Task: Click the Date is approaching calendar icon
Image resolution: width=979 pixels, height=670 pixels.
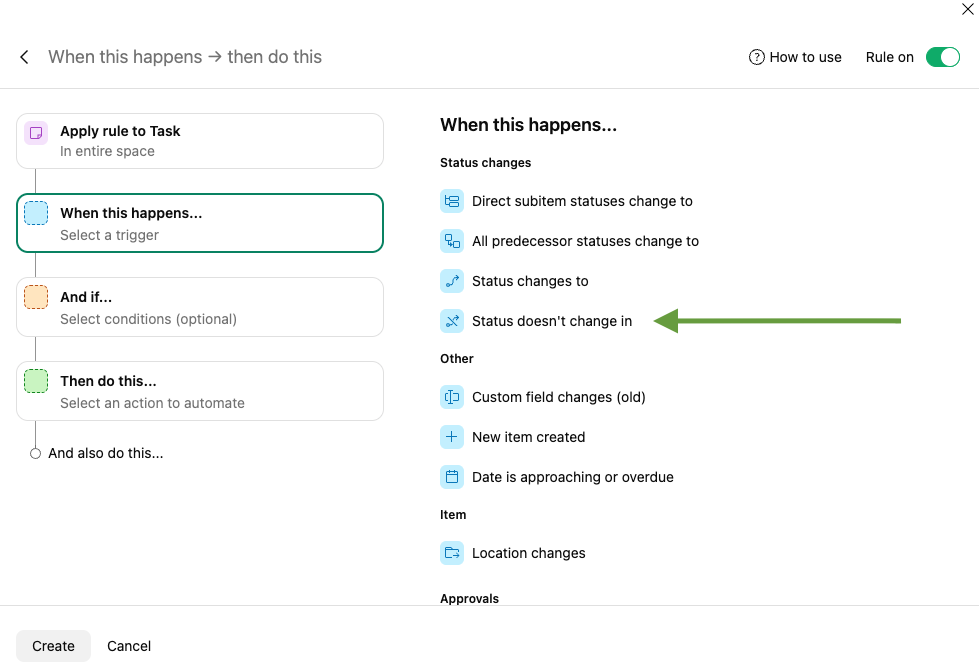Action: (x=452, y=477)
